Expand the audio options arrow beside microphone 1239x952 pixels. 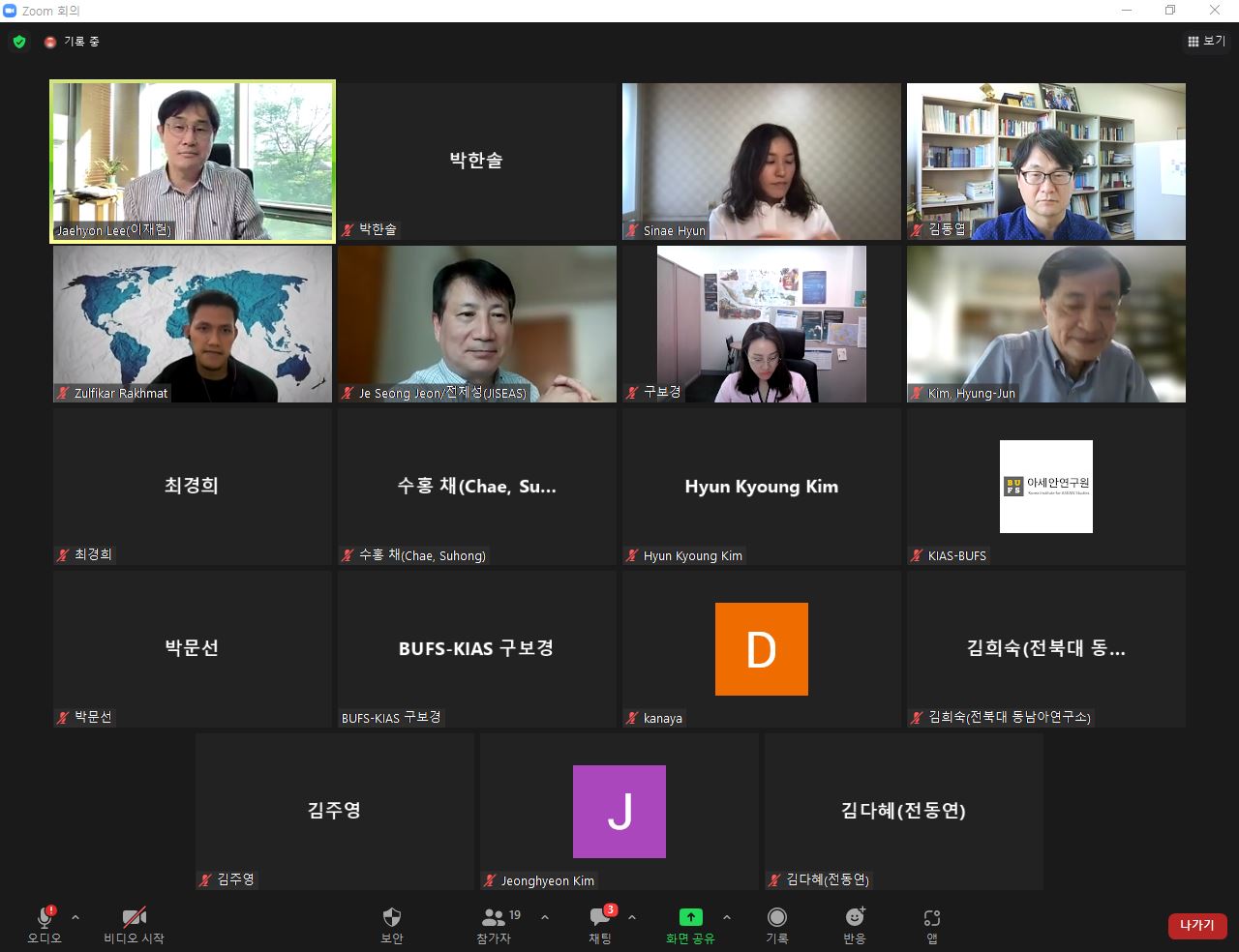click(76, 917)
